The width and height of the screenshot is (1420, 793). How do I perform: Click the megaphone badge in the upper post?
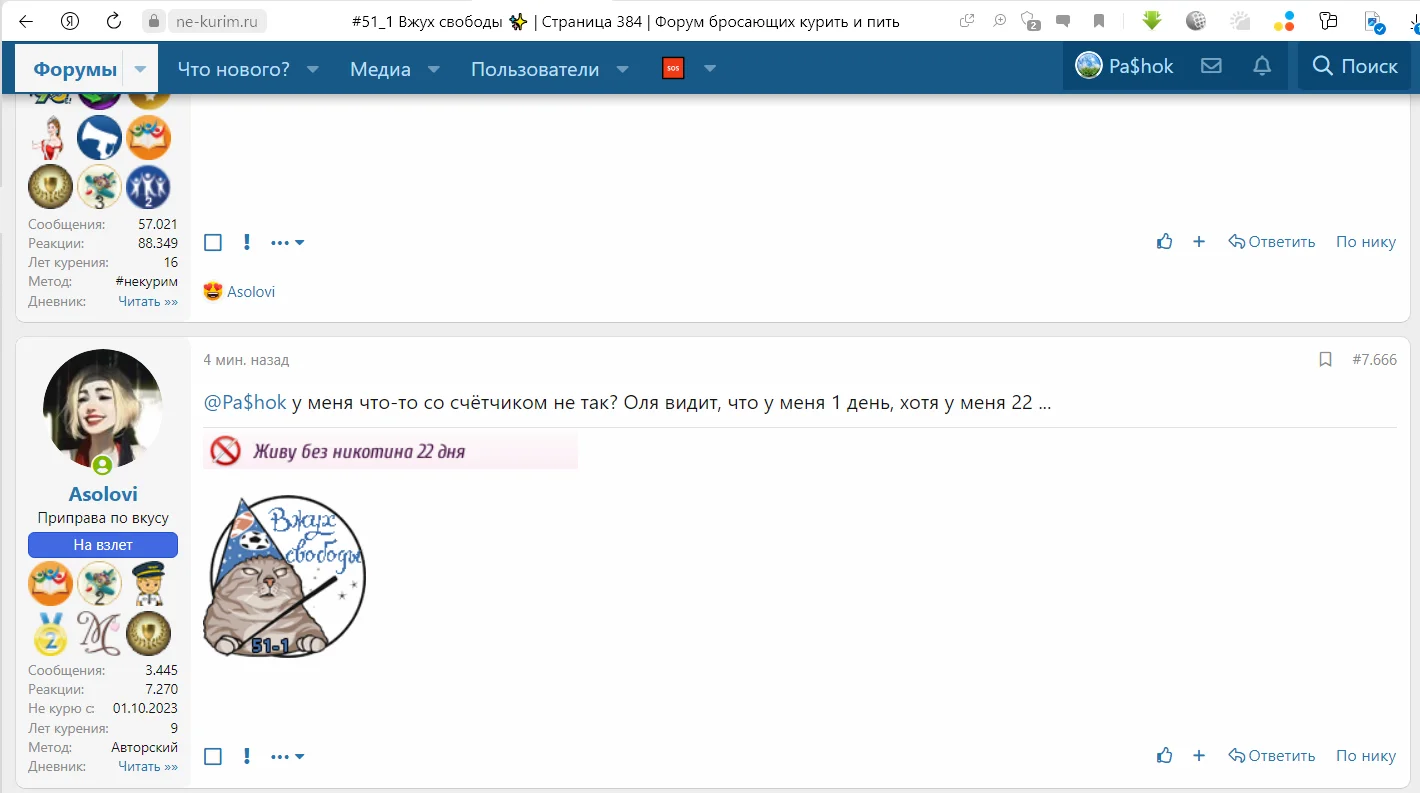[99, 138]
